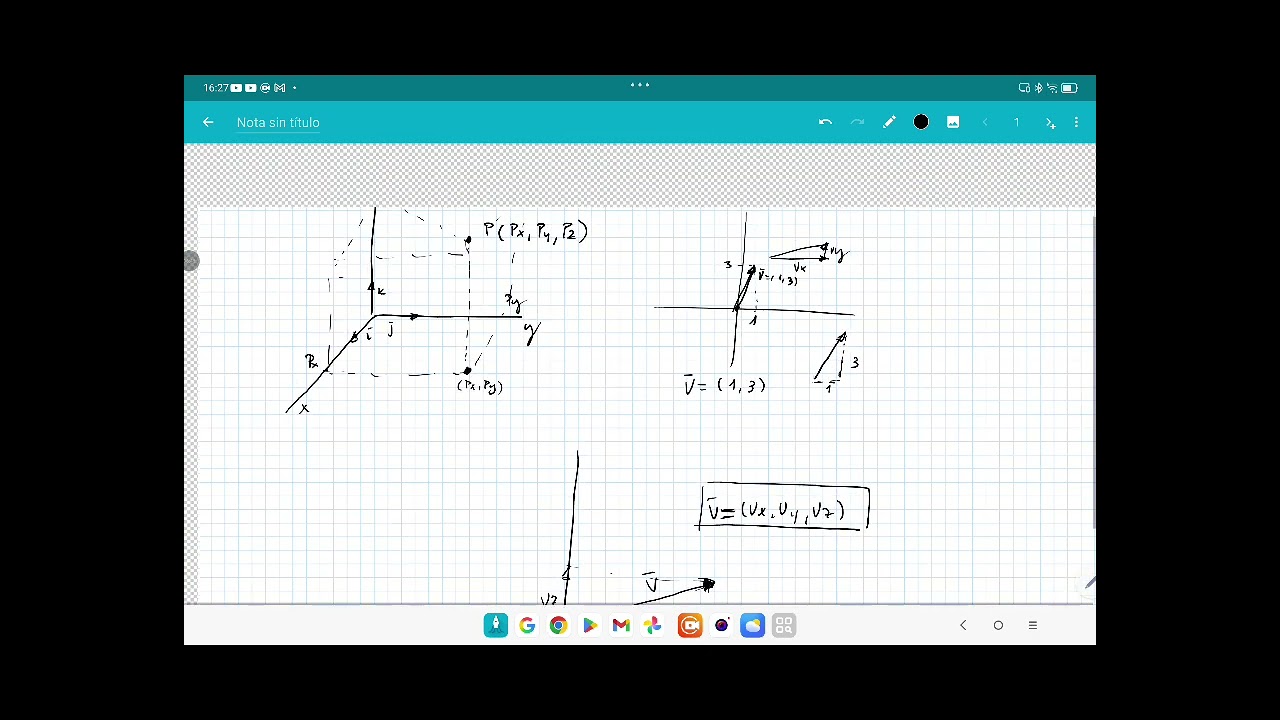This screenshot has height=720, width=1280.
Task: Click the page number 1 indicator
Action: 1017,122
